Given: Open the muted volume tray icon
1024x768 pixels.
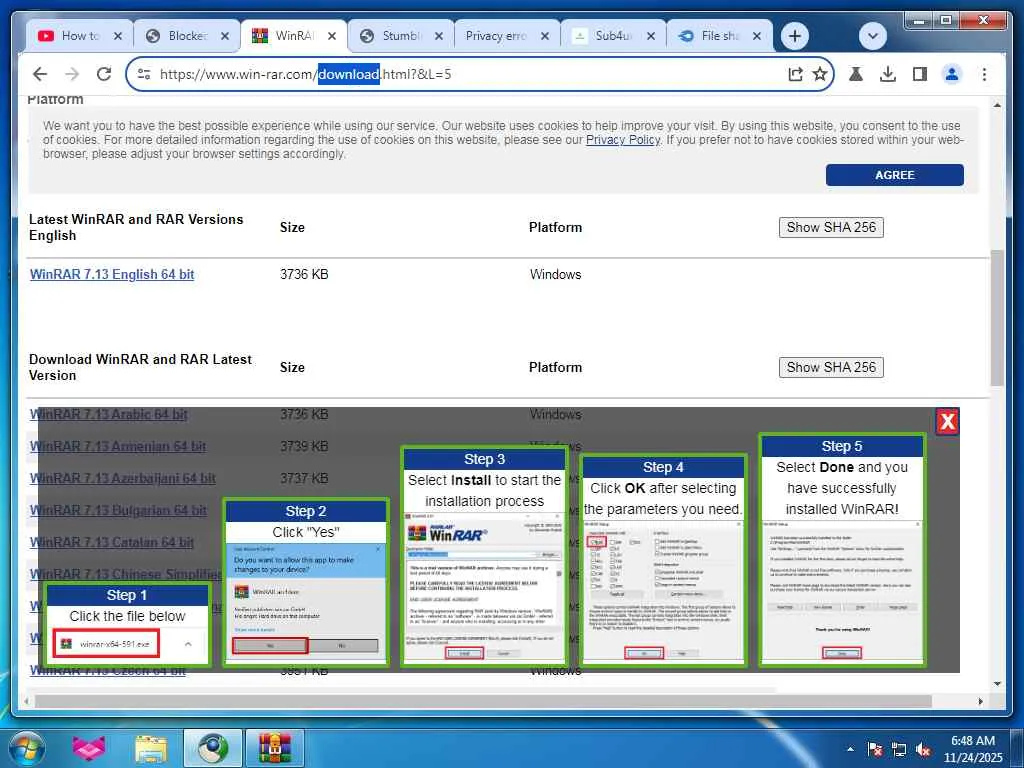Looking at the screenshot, I should click(923, 749).
